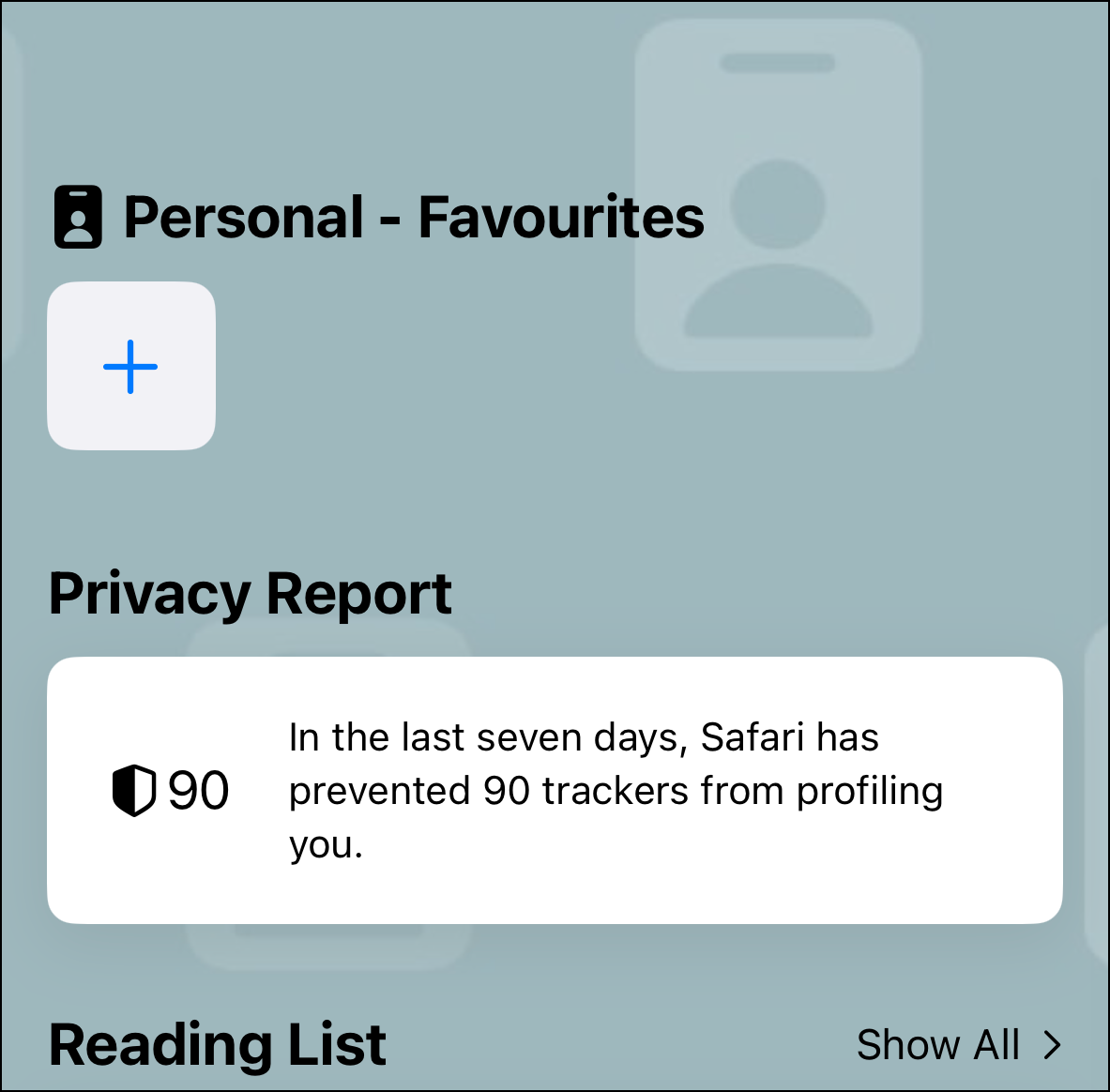Click the word "Personal" in the heading
The width and height of the screenshot is (1110, 1092).
tap(243, 218)
